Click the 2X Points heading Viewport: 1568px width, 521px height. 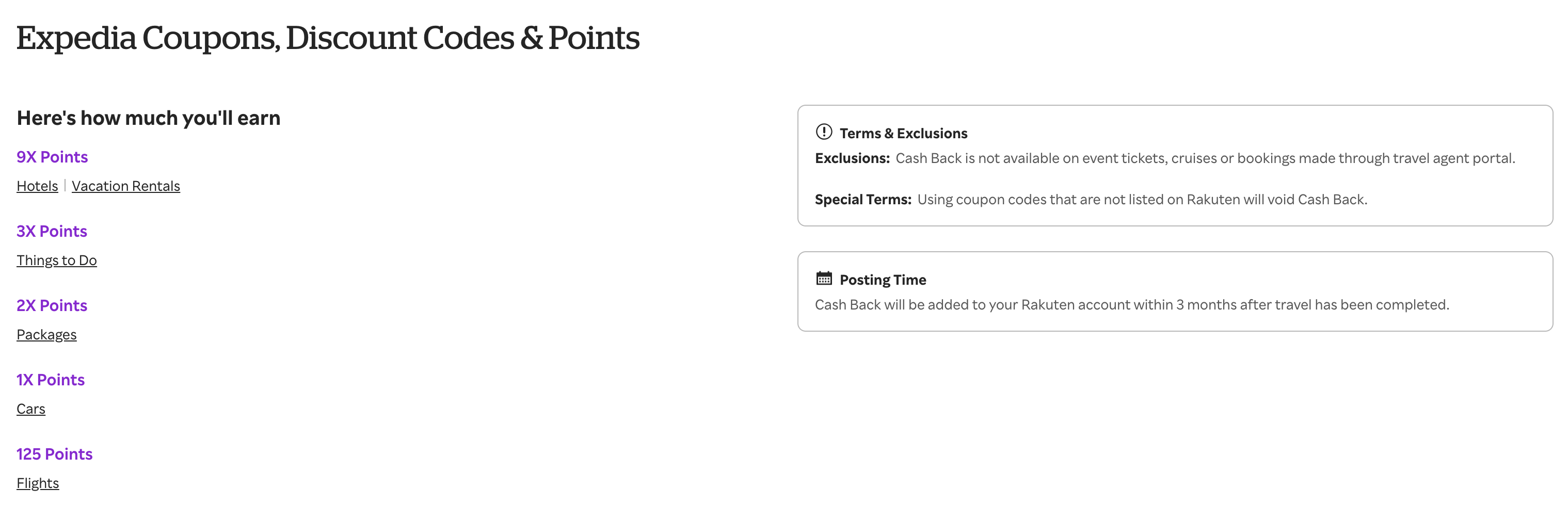coord(52,305)
